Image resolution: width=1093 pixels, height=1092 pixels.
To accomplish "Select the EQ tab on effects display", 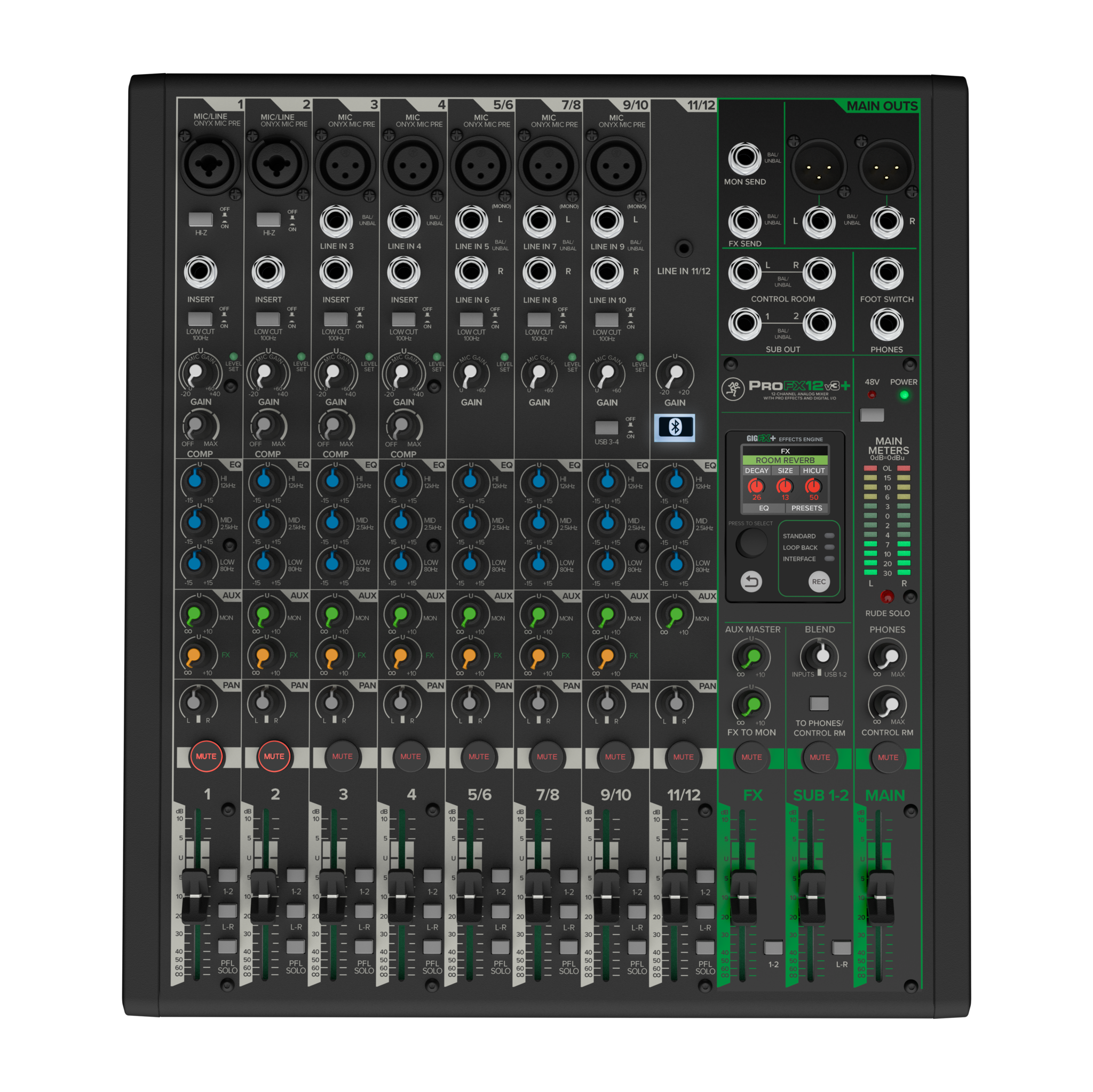I will point(763,508).
